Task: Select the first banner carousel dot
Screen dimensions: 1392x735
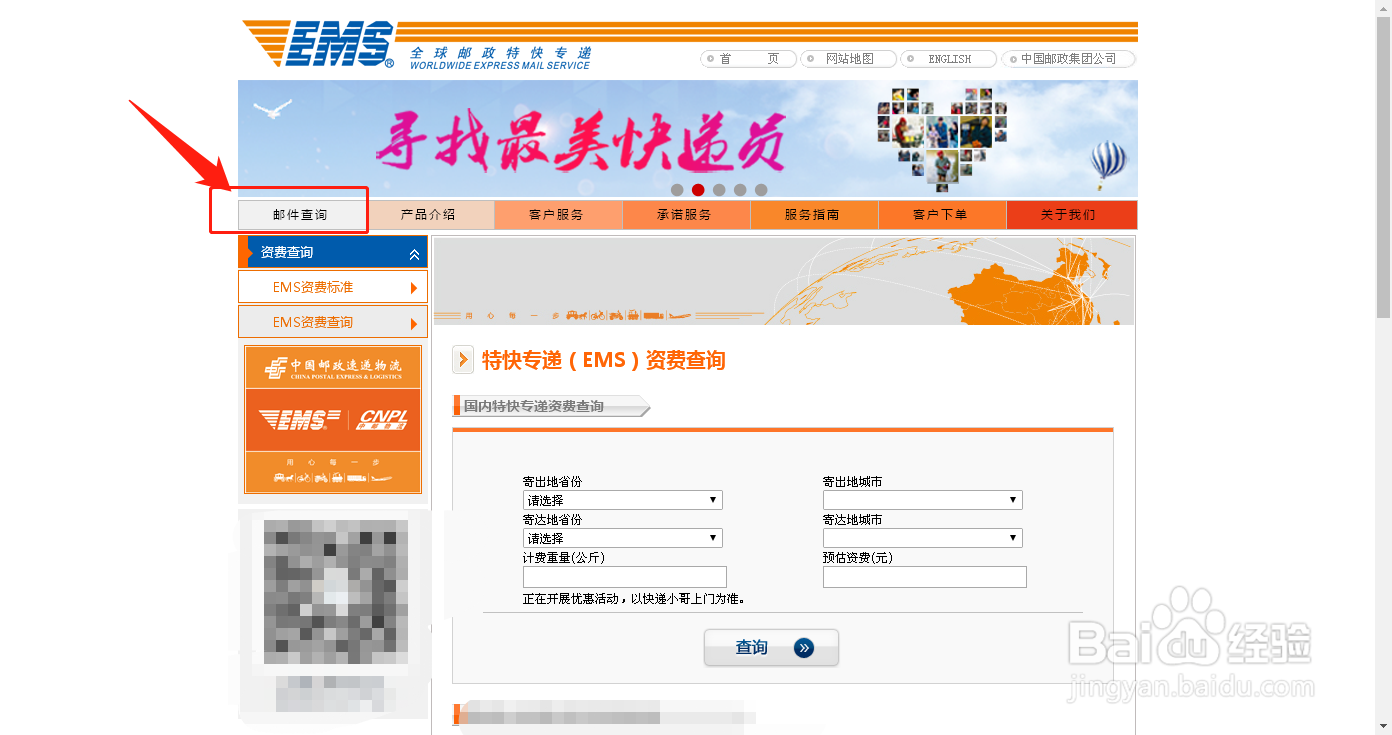Action: [677, 190]
